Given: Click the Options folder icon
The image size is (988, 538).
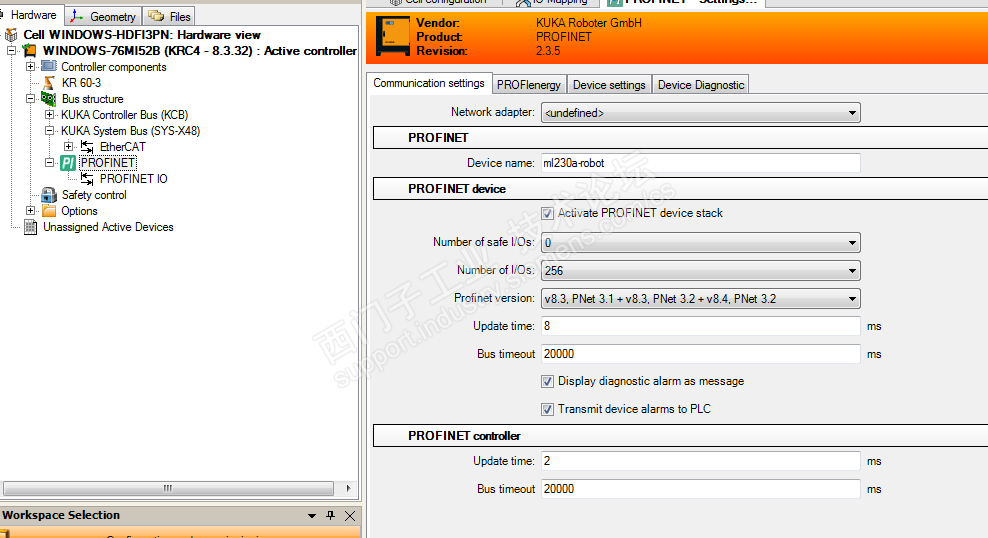Looking at the screenshot, I should (49, 210).
